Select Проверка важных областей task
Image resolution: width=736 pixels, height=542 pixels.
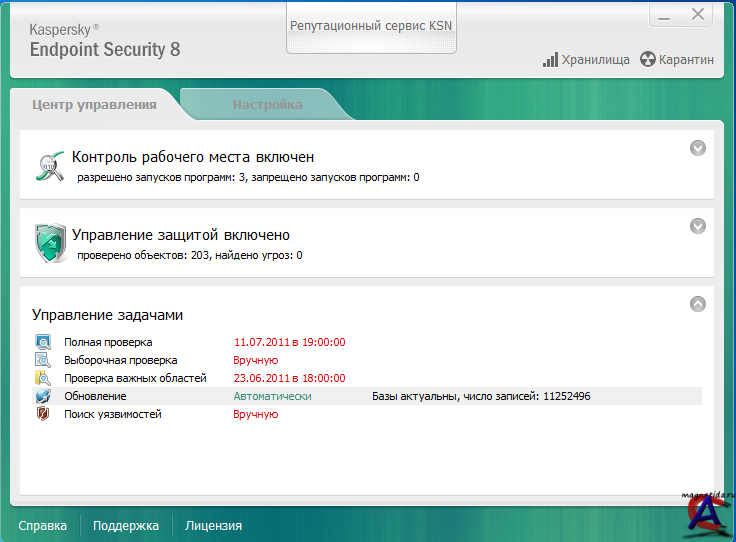click(135, 378)
